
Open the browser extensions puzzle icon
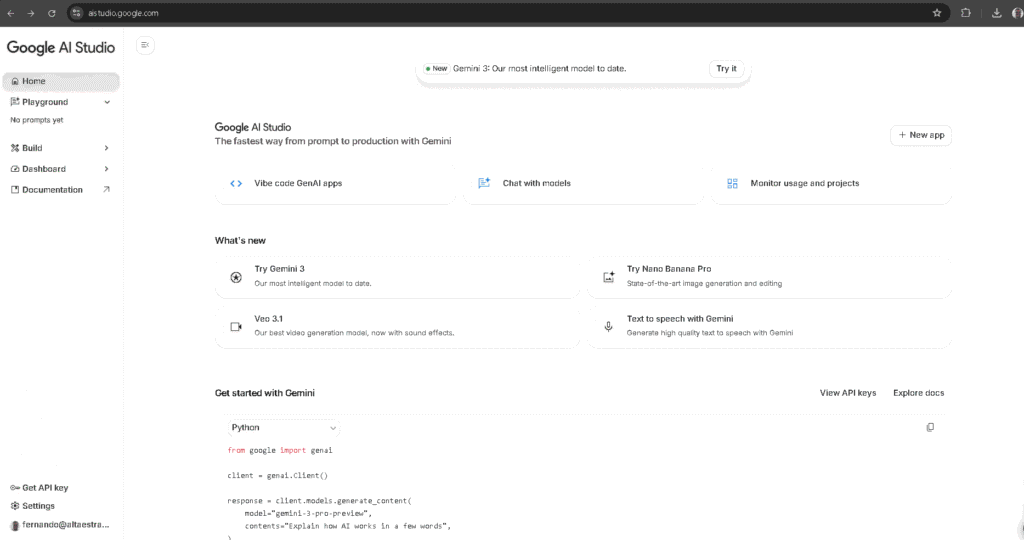(966, 13)
